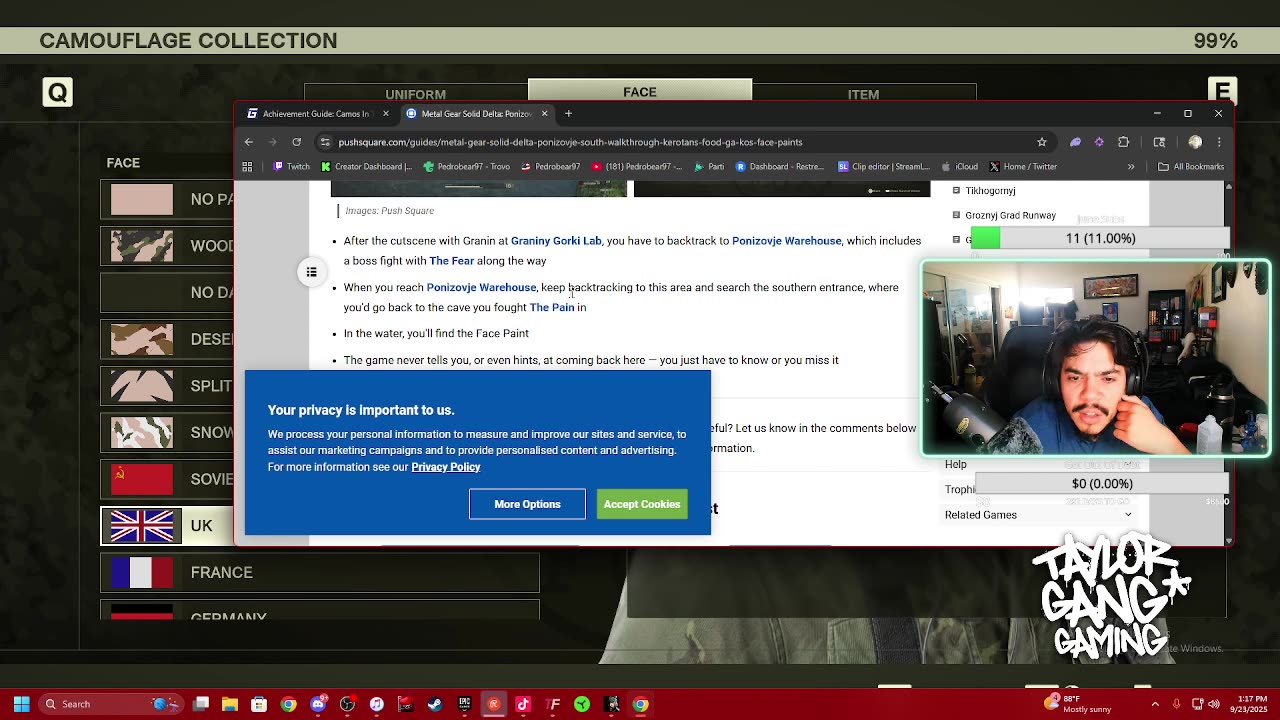
Task: Open the All Bookmarks folder
Action: click(x=1191, y=167)
